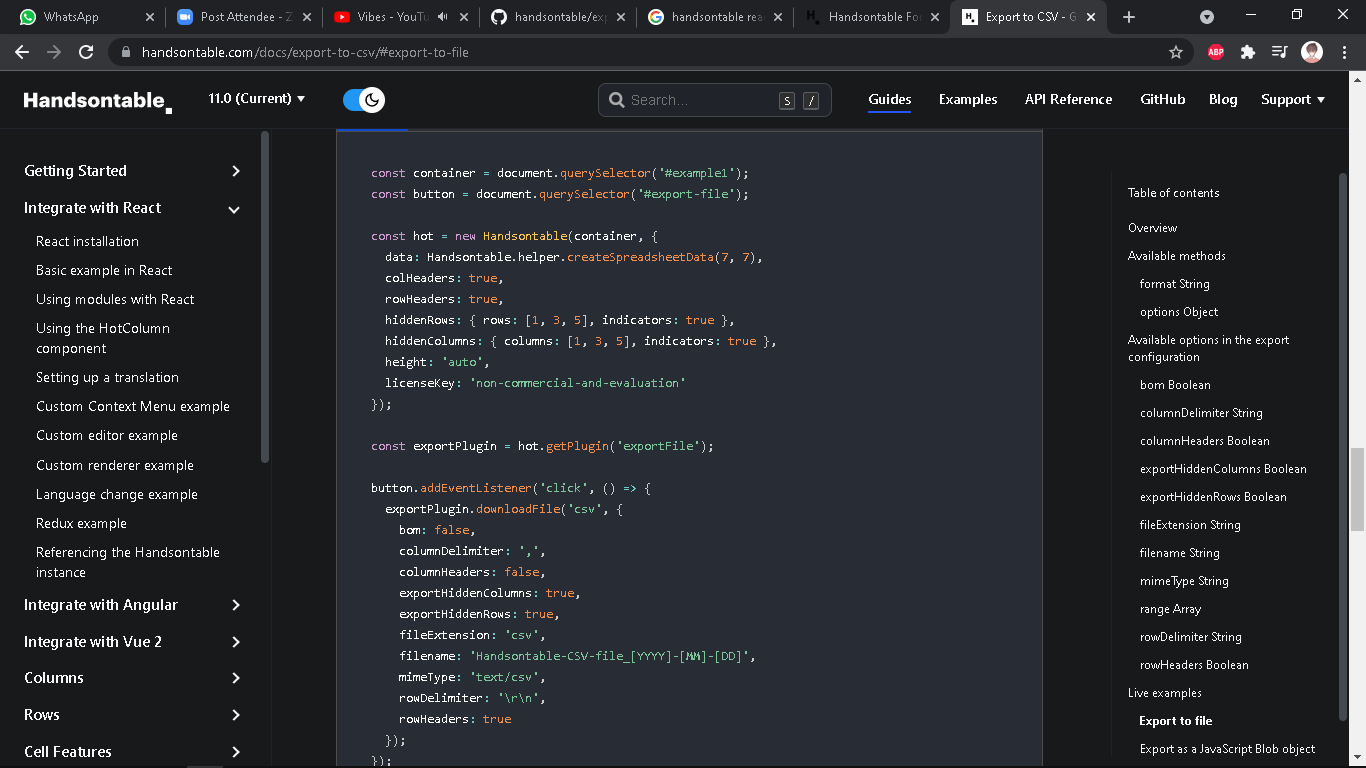The width and height of the screenshot is (1366, 768).
Task: Expand the Getting Started section
Action: coord(133,171)
